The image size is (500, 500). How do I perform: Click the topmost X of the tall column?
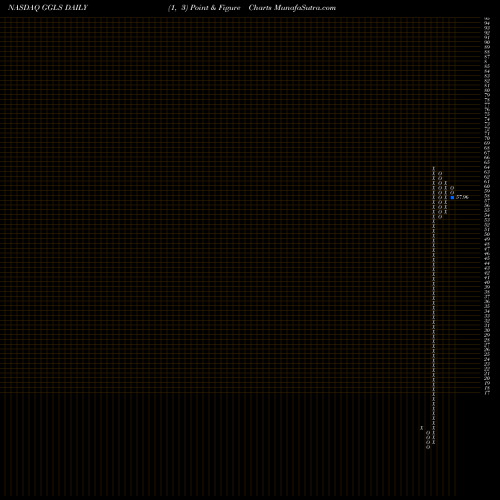click(434, 169)
